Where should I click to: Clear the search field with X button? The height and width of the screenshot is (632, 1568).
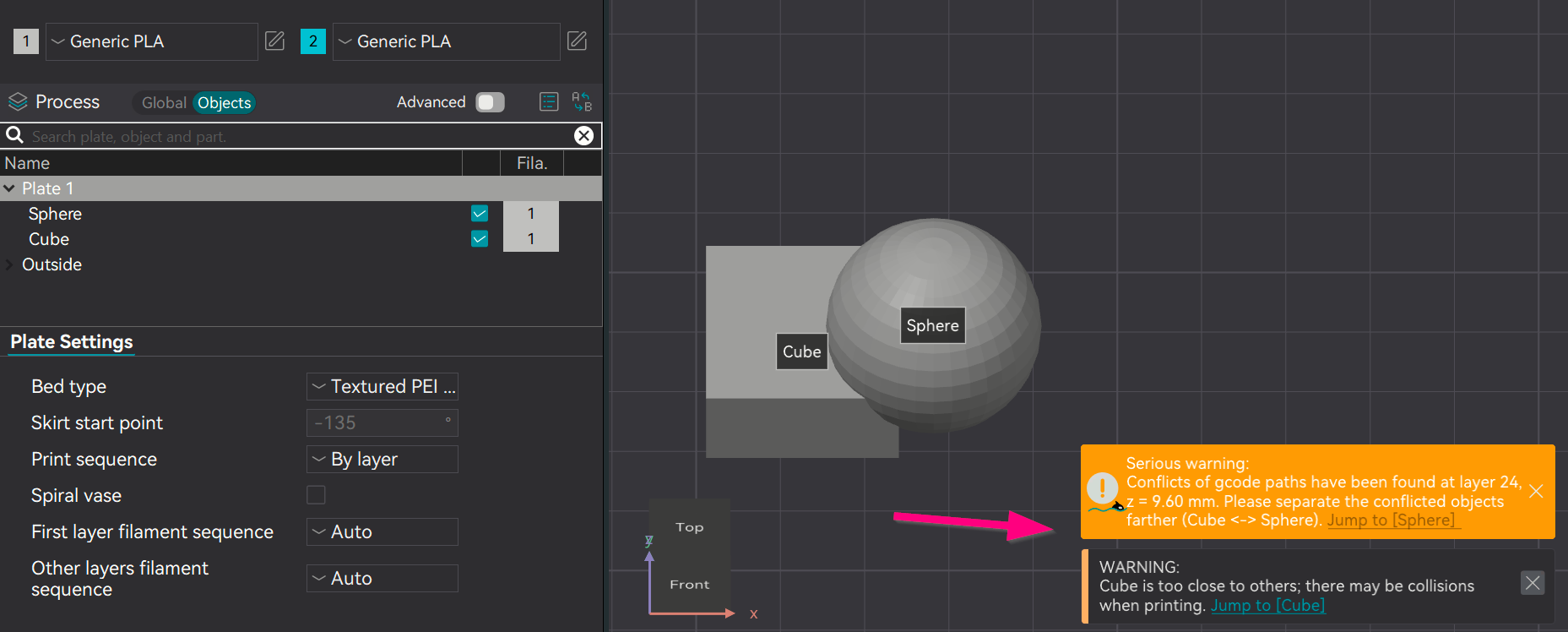click(583, 136)
